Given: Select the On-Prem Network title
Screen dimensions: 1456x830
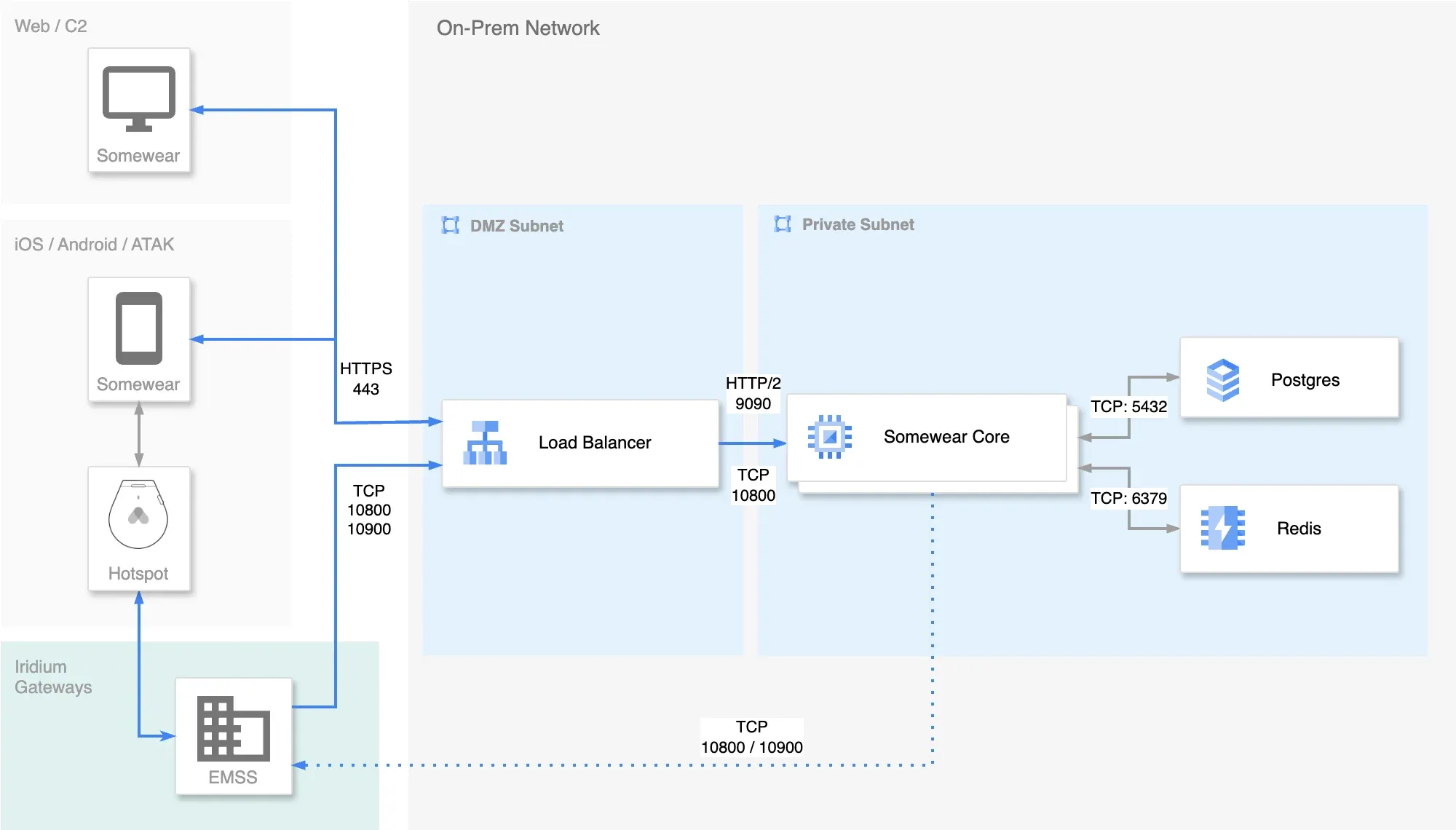Looking at the screenshot, I should point(518,28).
